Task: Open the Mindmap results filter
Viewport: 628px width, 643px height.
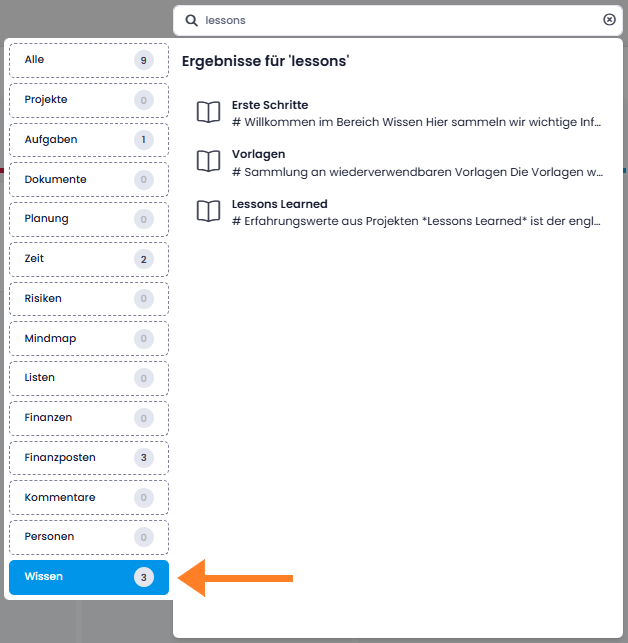Action: point(89,339)
